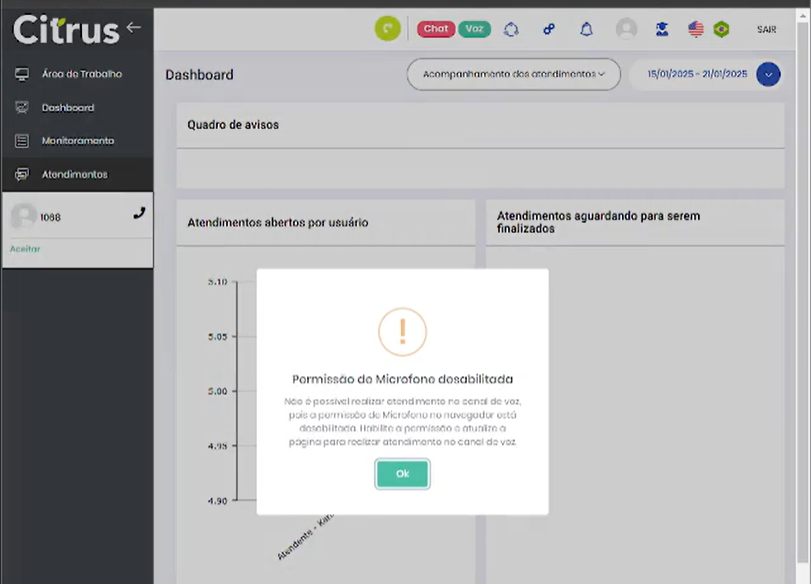Screen dimensions: 811x584
Task: Open the date range 15/01/2025 - 21/01/2025 field
Action: [696, 74]
